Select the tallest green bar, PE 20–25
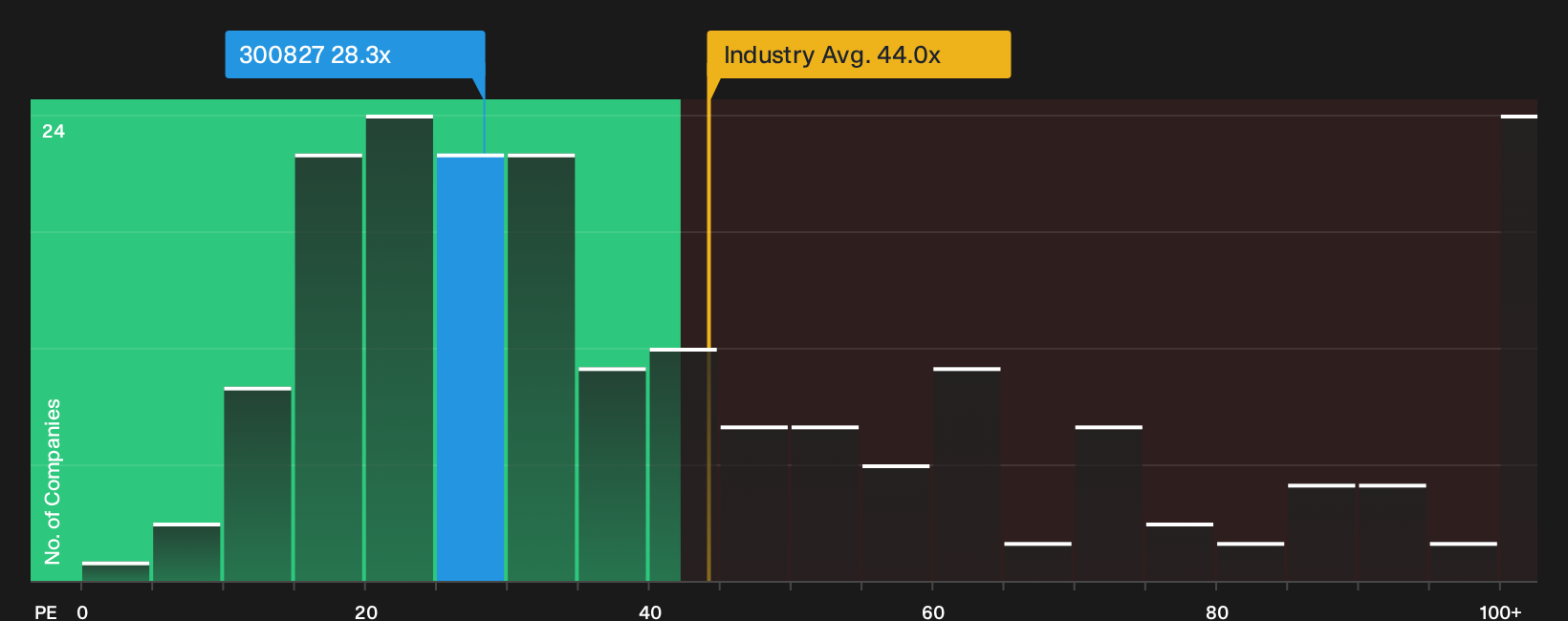 (400, 349)
